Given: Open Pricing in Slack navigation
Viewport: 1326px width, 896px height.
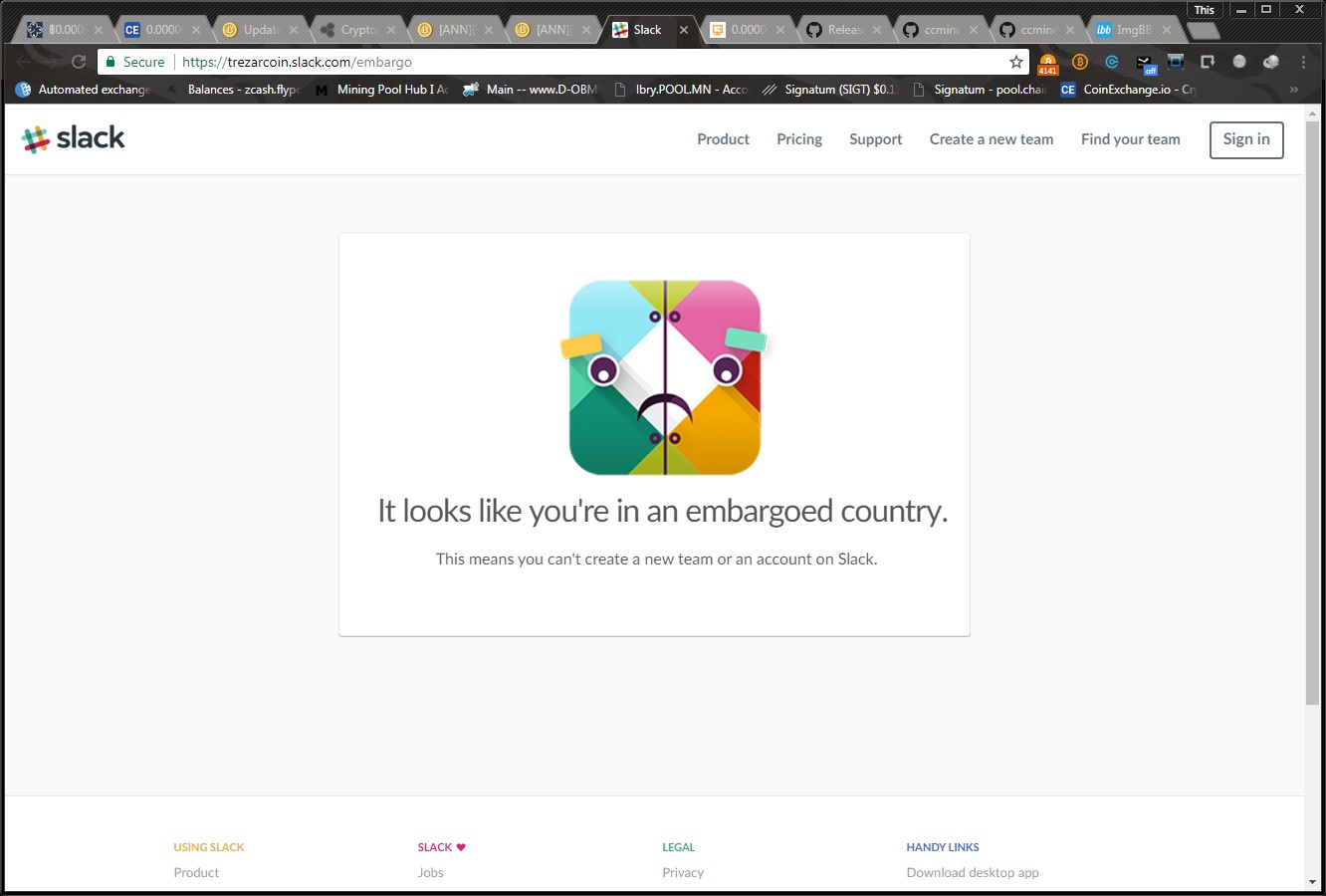Looking at the screenshot, I should click(x=799, y=139).
